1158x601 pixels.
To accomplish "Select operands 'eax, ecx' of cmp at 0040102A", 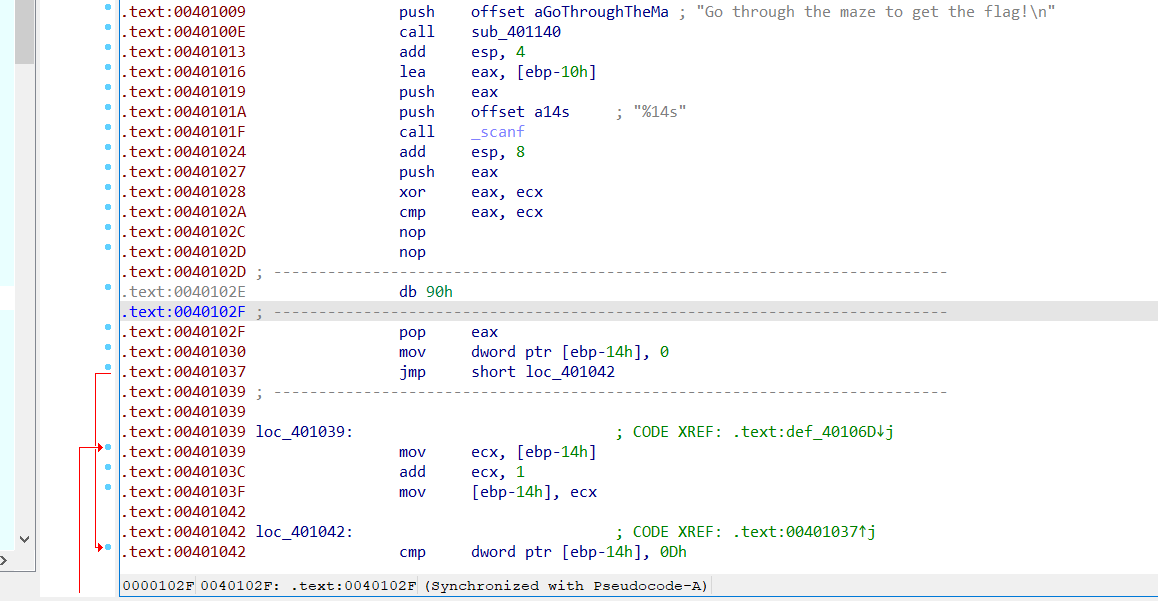I will (507, 212).
